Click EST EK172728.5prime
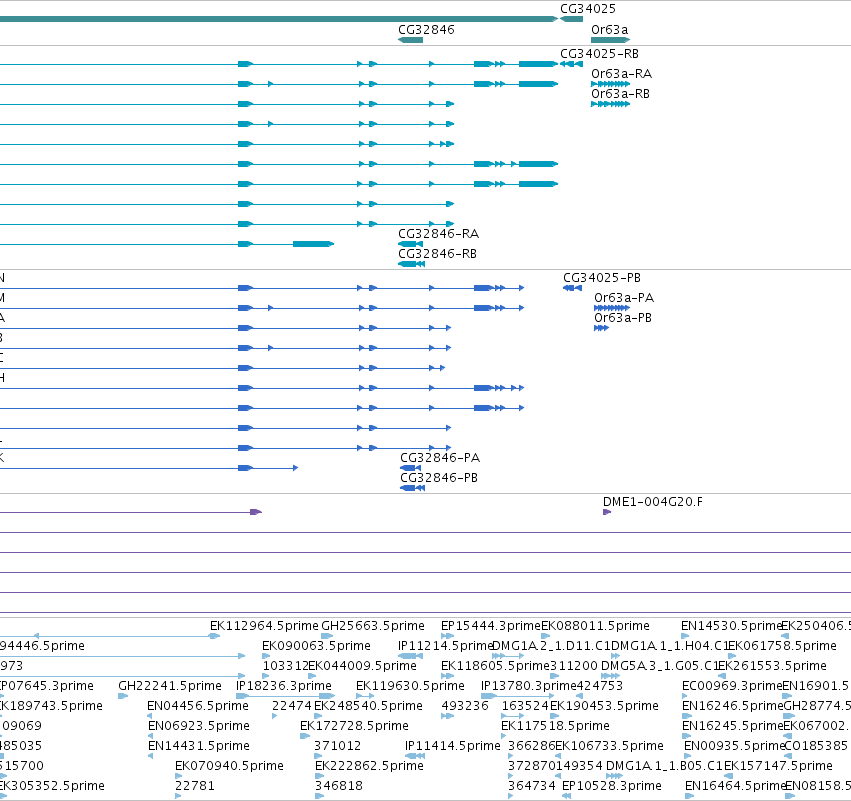The image size is (851, 801). pyautogui.click(x=354, y=727)
